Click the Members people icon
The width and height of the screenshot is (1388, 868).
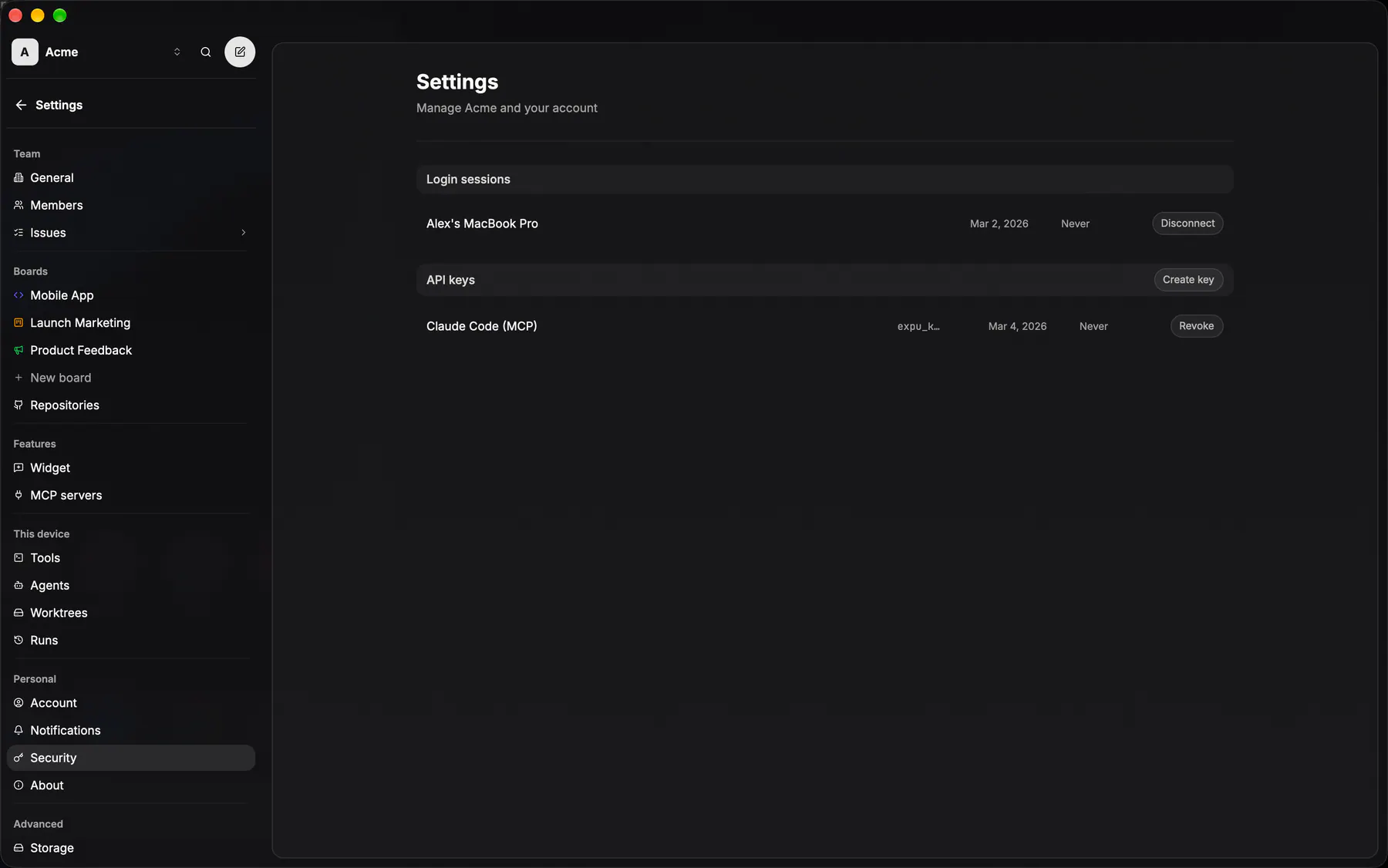[19, 205]
